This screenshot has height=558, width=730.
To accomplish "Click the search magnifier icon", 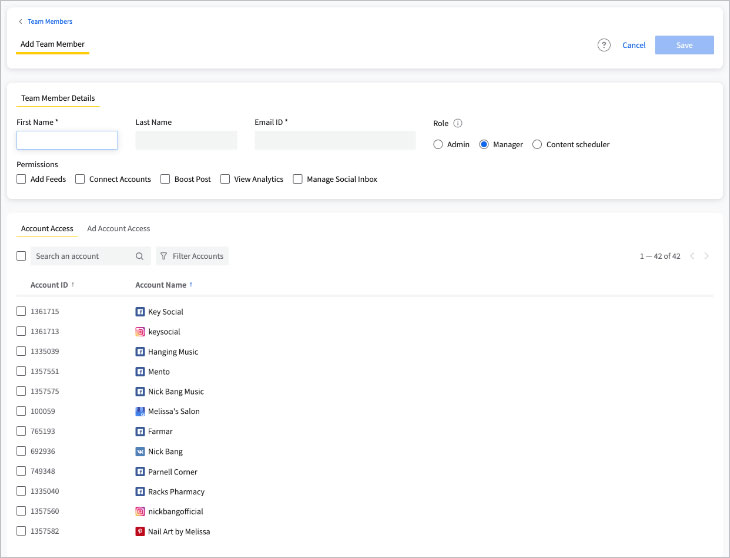I will pyautogui.click(x=140, y=256).
